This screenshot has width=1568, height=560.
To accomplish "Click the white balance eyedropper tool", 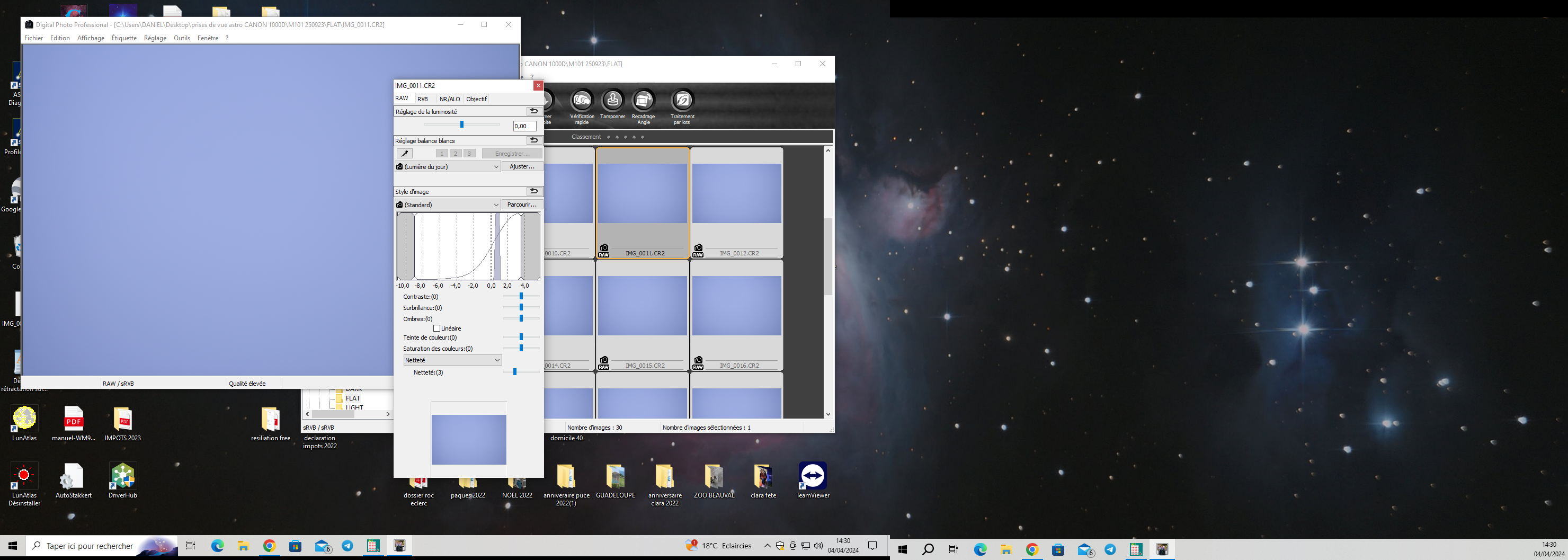I will point(404,154).
